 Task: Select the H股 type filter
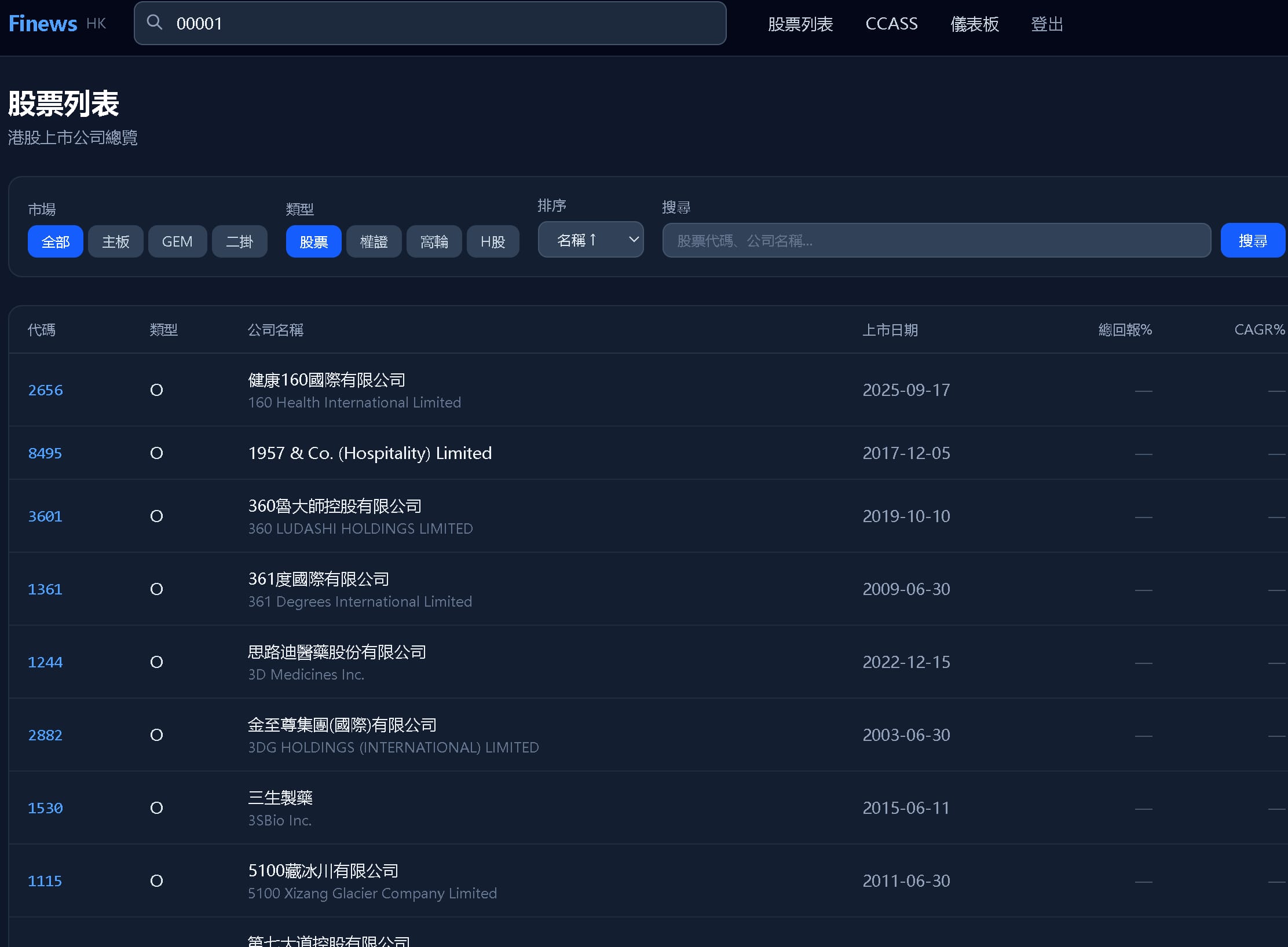pos(493,241)
